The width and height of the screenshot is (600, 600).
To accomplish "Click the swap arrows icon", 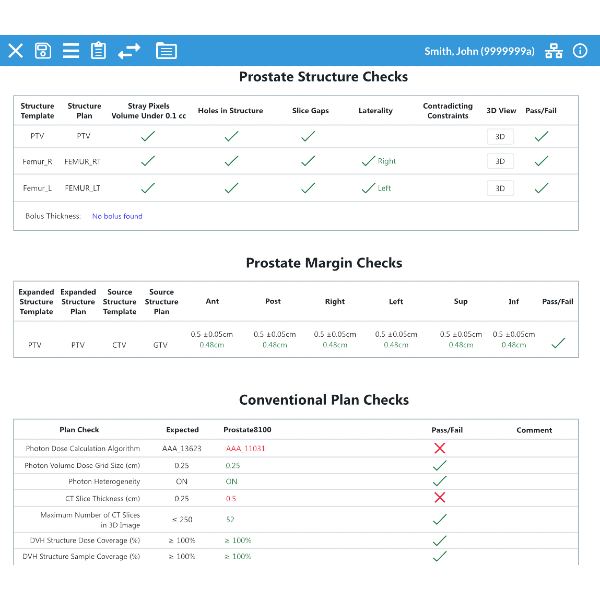I will (x=129, y=51).
